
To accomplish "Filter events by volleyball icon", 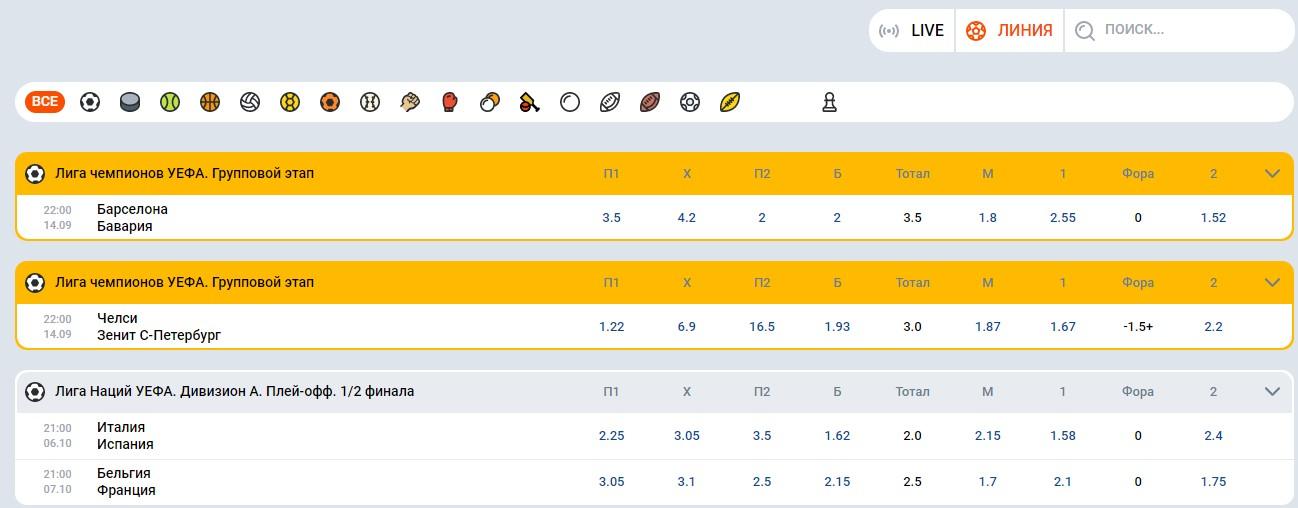I will 250,102.
